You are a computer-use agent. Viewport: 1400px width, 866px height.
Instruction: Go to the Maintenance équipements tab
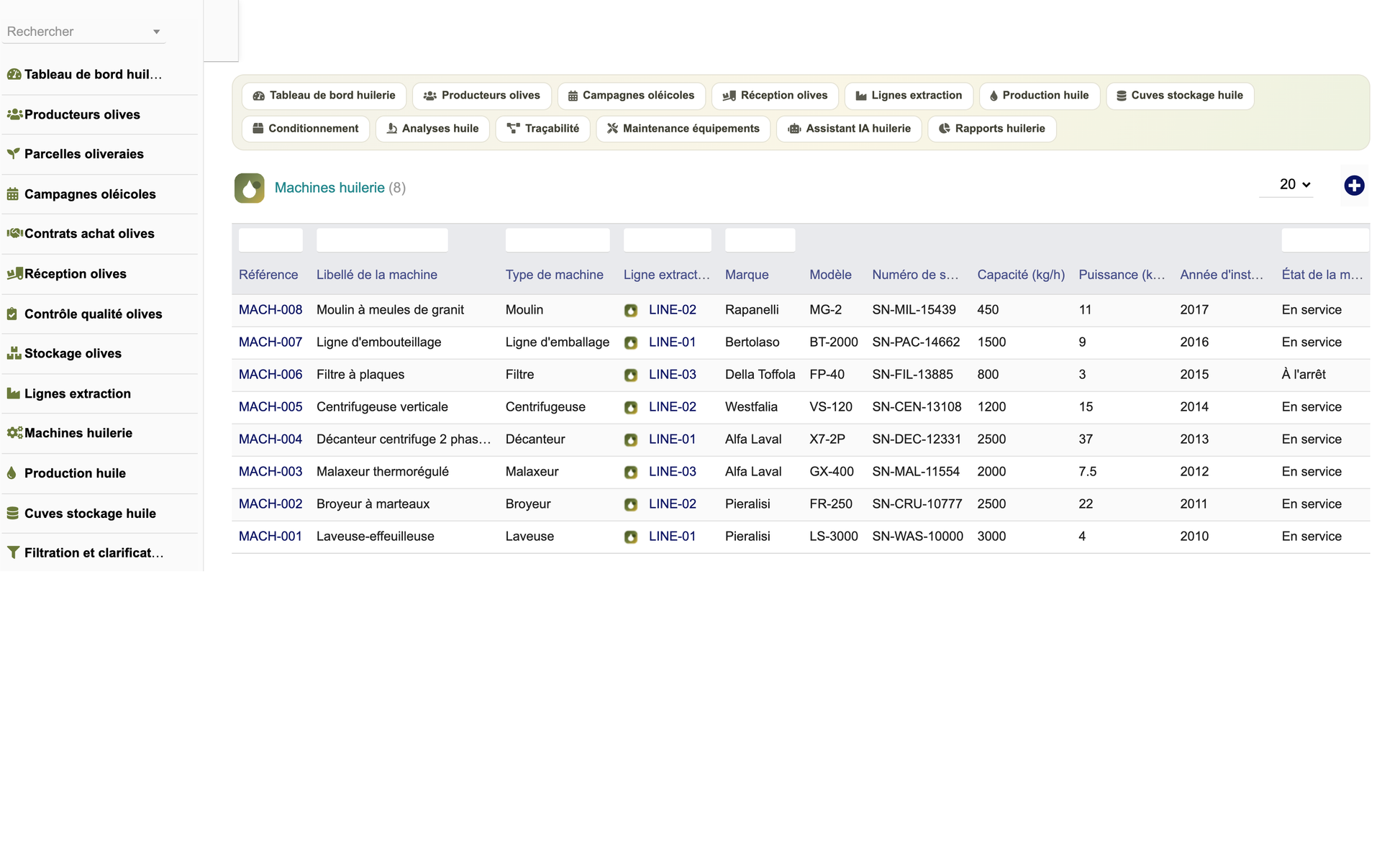click(x=683, y=129)
